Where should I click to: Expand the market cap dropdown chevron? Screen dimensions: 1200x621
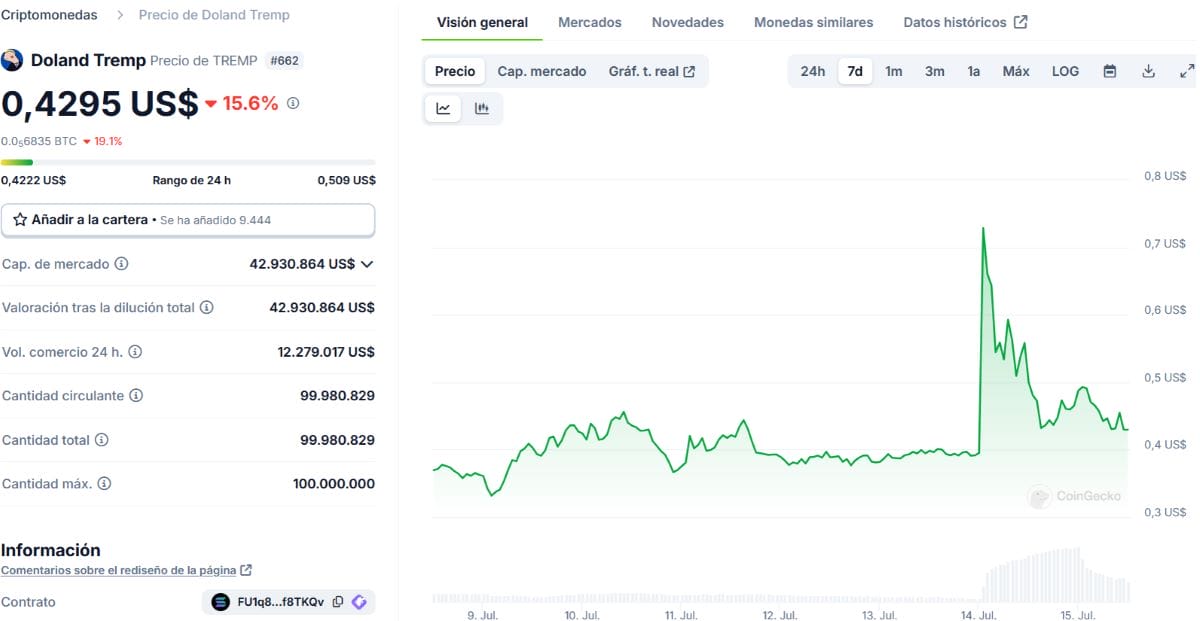coord(367,264)
